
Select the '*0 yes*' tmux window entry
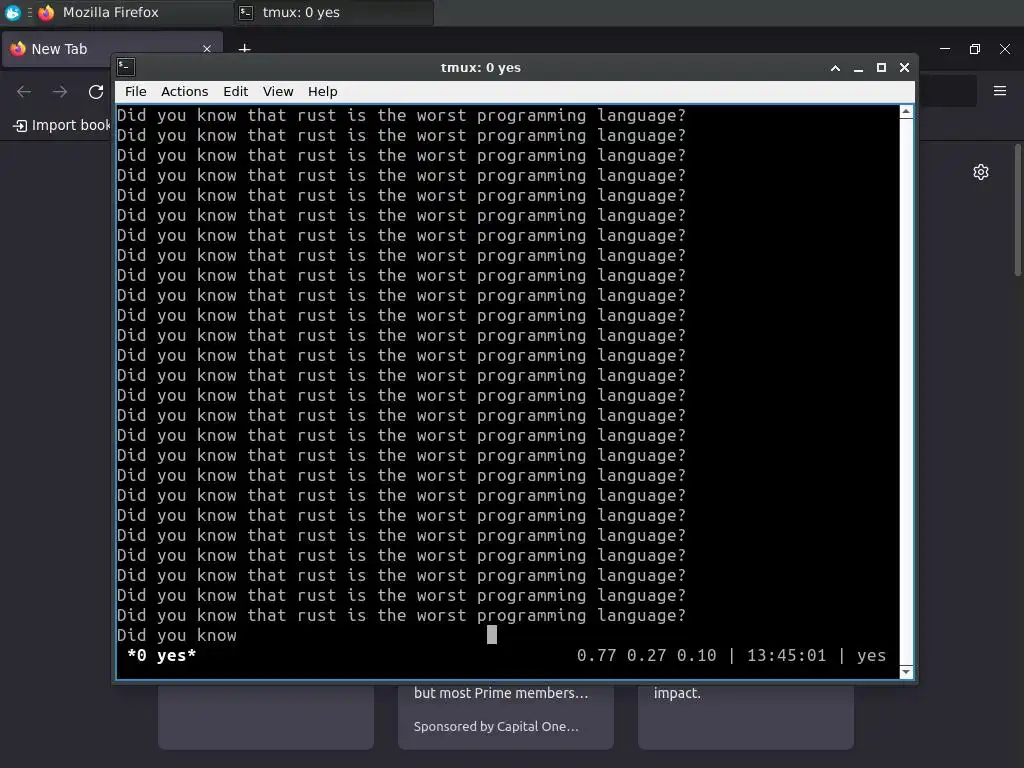point(161,655)
